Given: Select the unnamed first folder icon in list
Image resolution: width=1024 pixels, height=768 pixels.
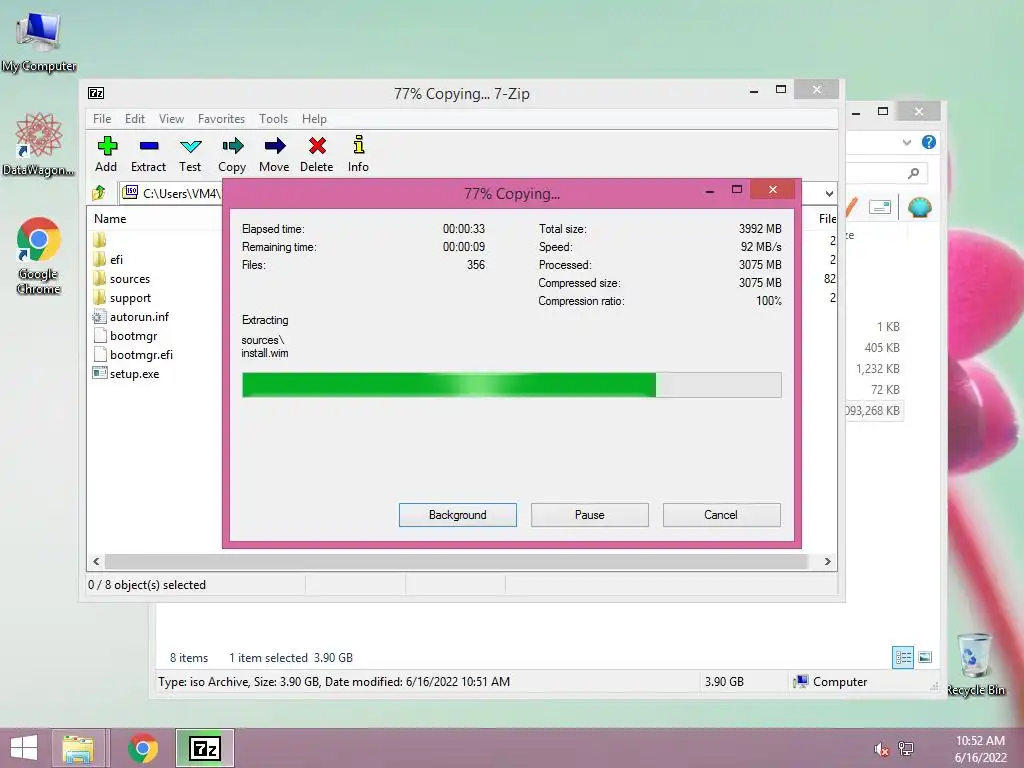Looking at the screenshot, I should click(x=99, y=240).
